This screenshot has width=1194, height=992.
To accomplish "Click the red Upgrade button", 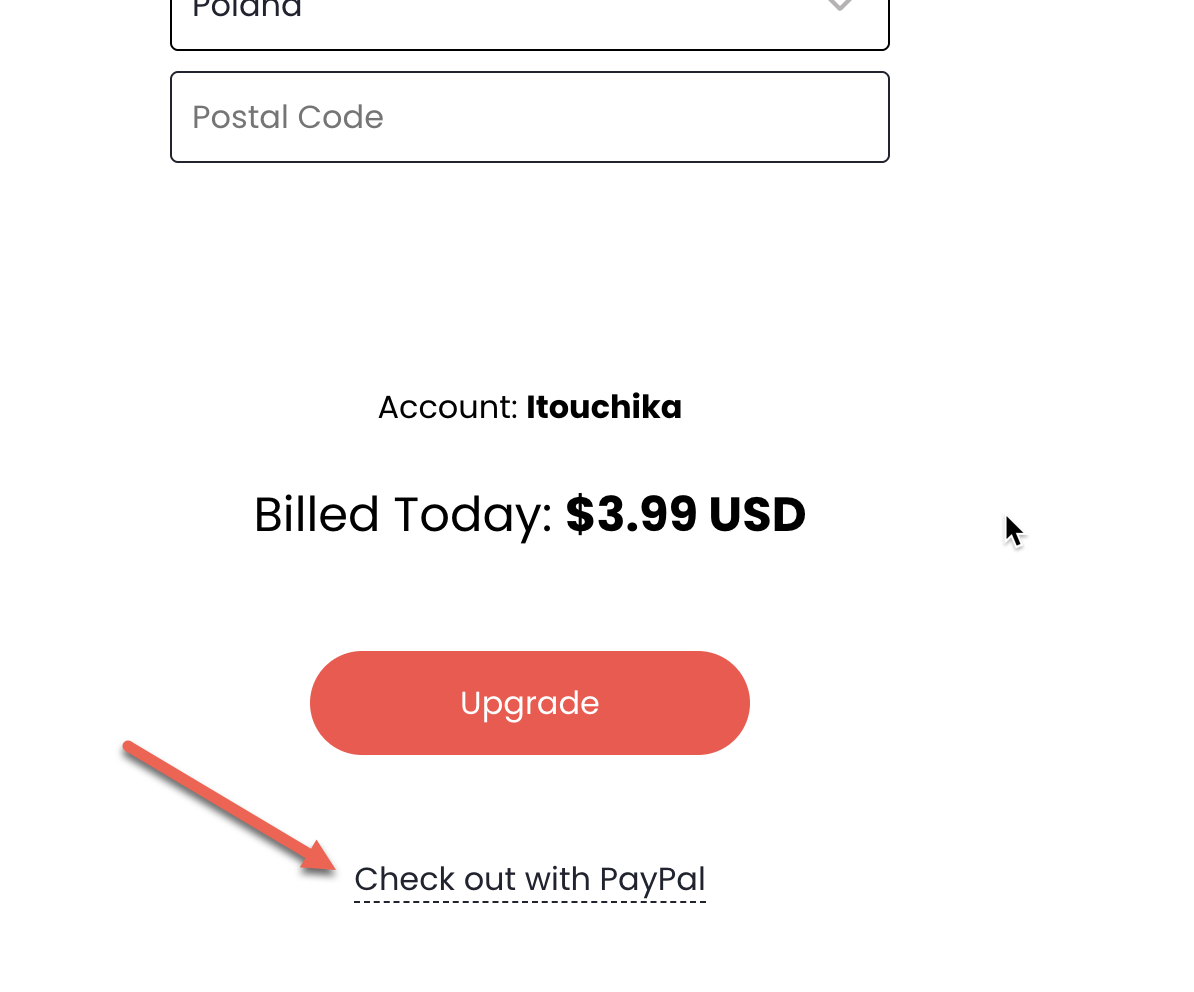I will 529,703.
